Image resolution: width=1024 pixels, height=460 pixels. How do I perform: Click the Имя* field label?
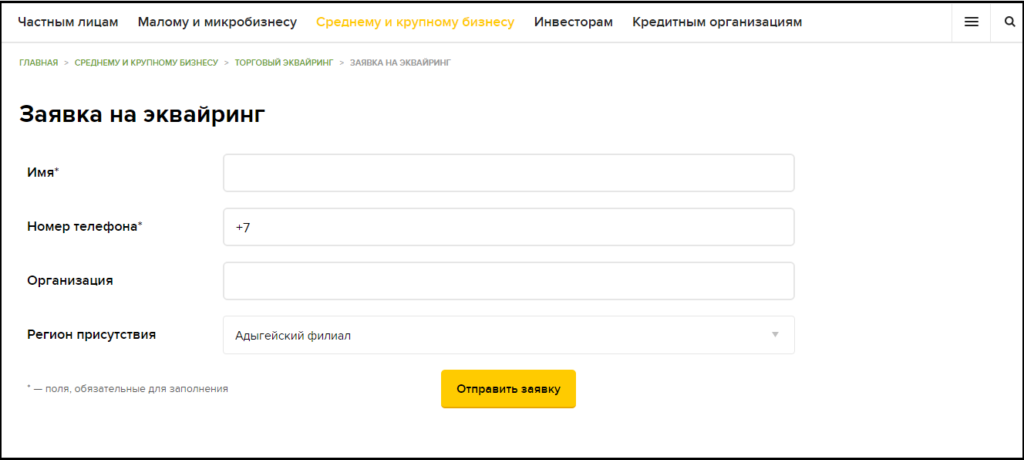(x=43, y=172)
